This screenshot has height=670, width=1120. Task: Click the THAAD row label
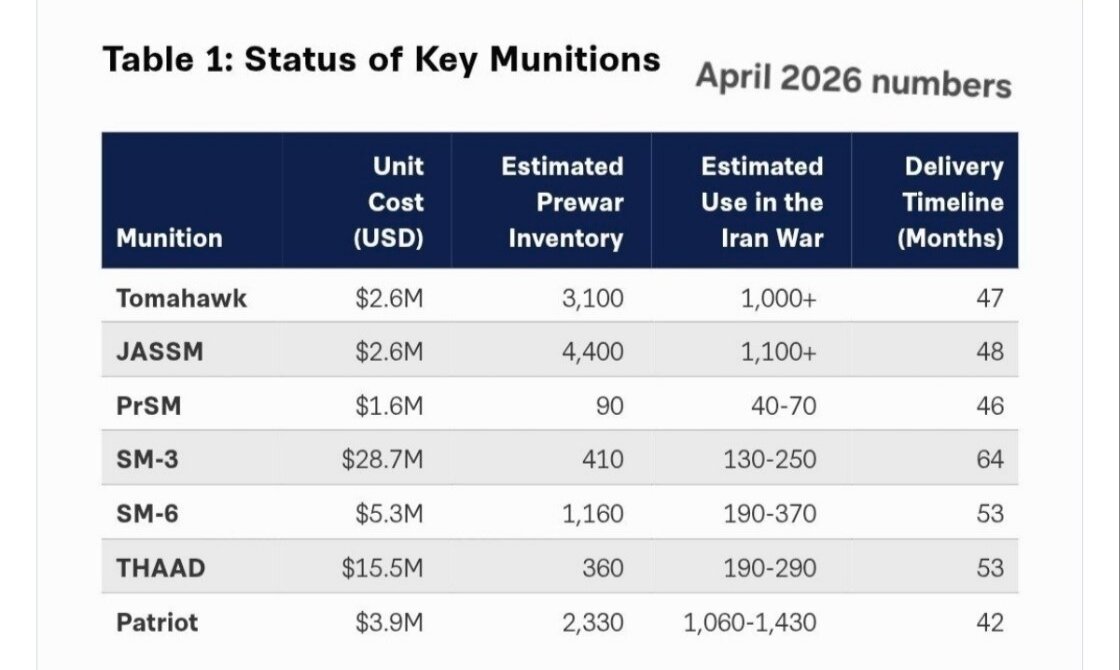click(161, 568)
